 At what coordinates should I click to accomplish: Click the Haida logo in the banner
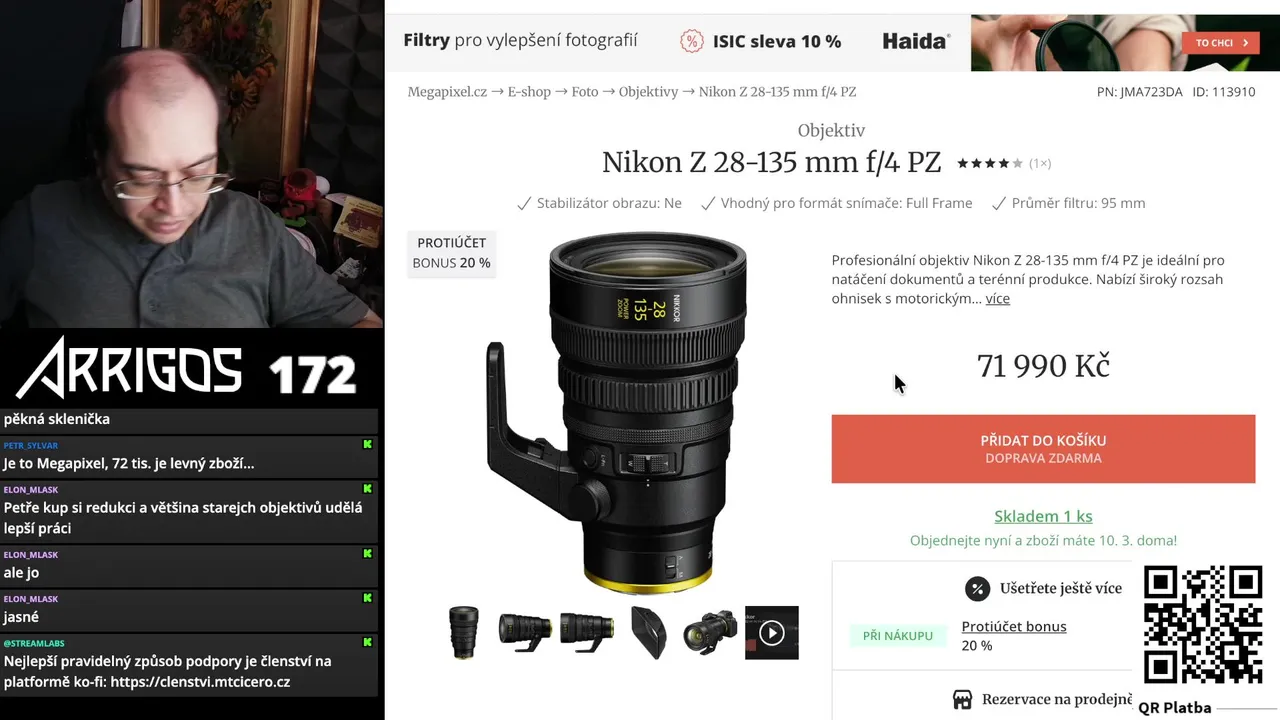(916, 41)
